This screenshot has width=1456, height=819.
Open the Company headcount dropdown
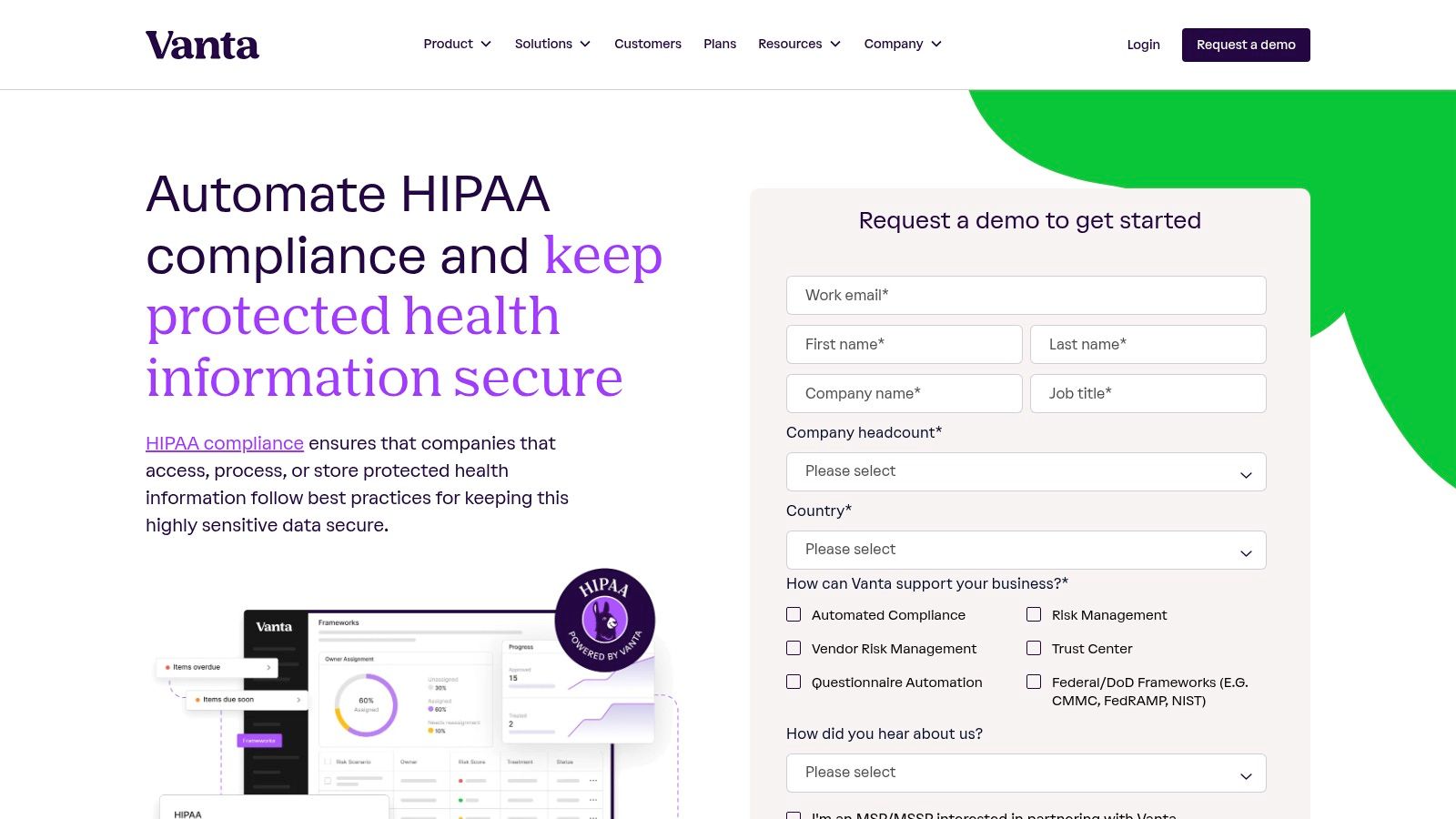(x=1026, y=472)
